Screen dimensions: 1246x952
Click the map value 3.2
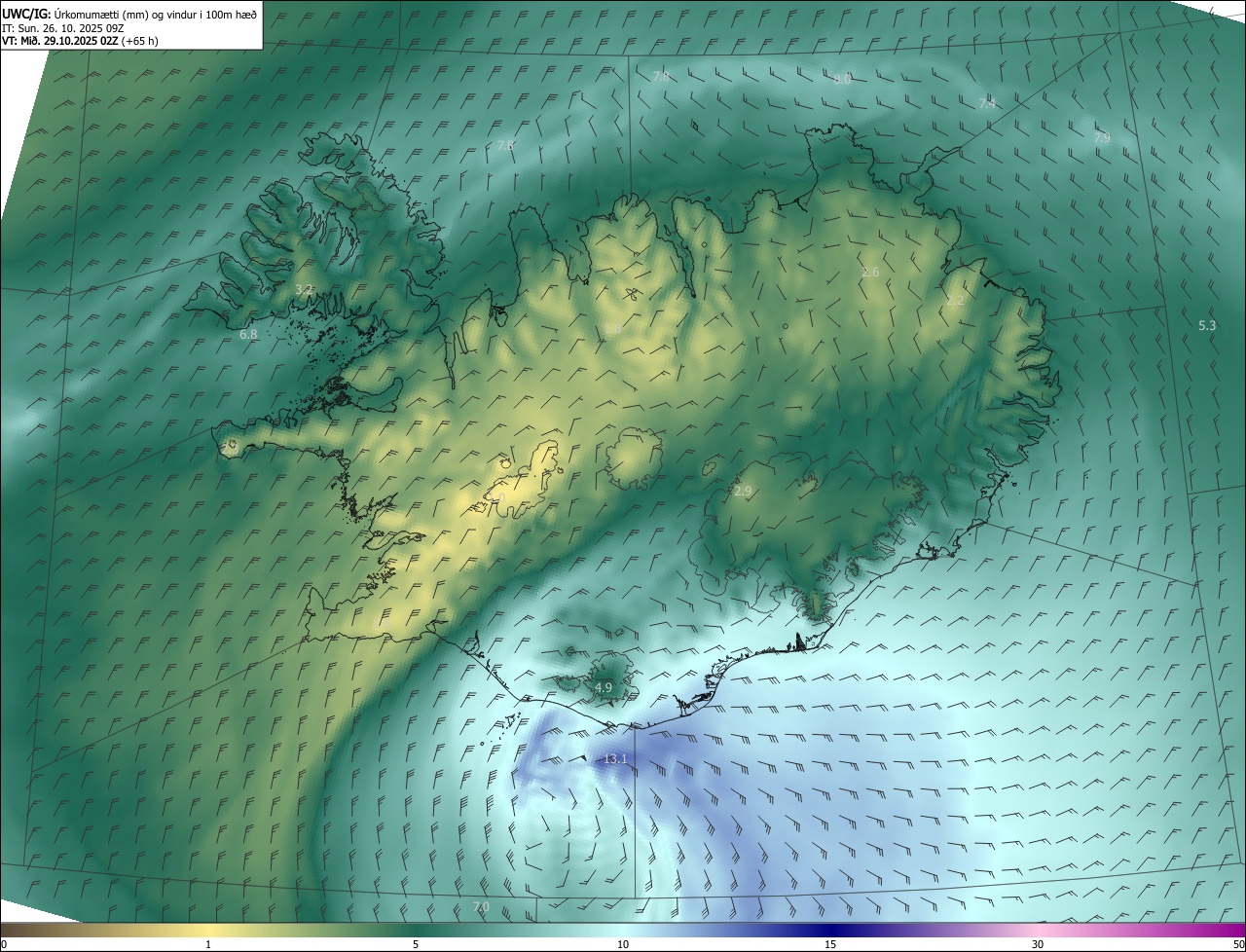tap(304, 289)
